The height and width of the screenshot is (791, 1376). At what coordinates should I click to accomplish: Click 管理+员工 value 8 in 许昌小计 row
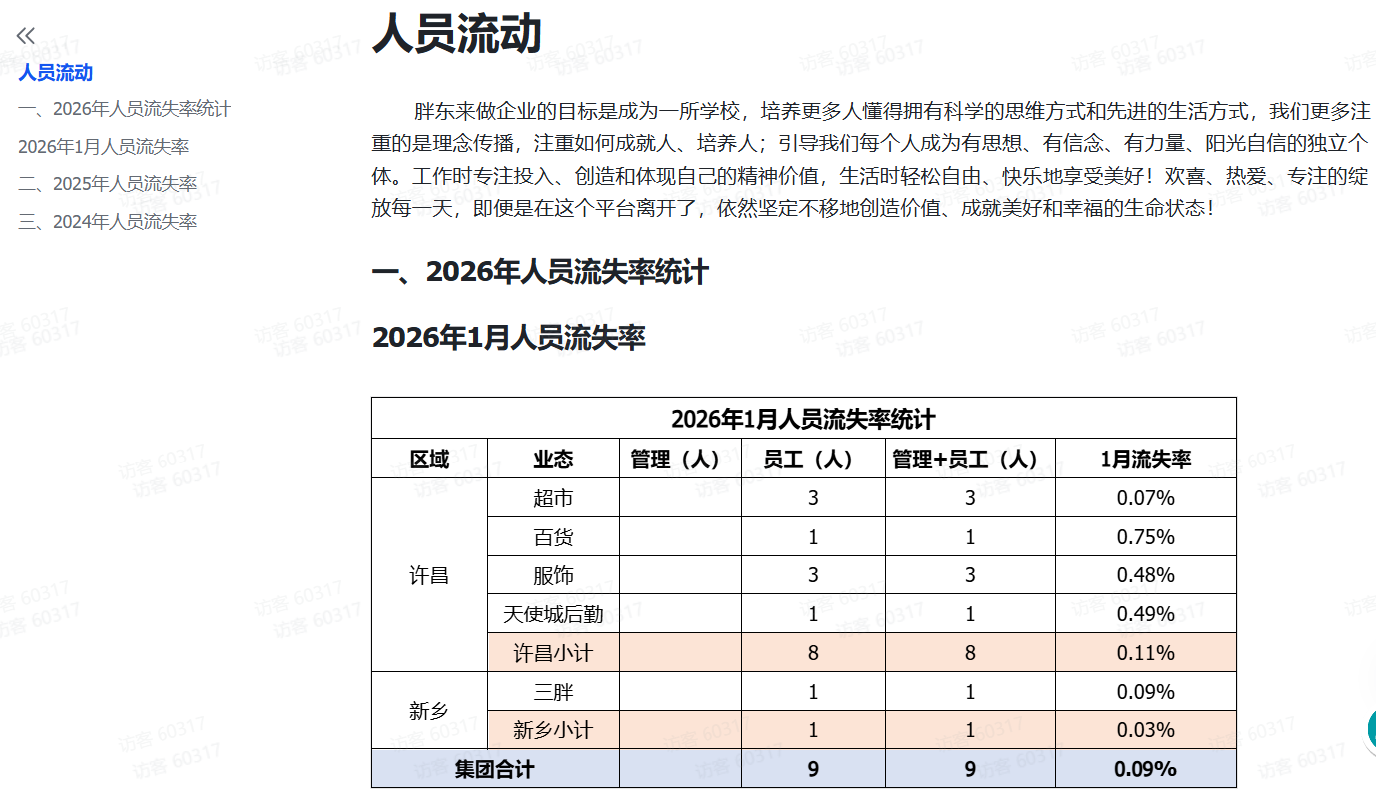point(970,653)
